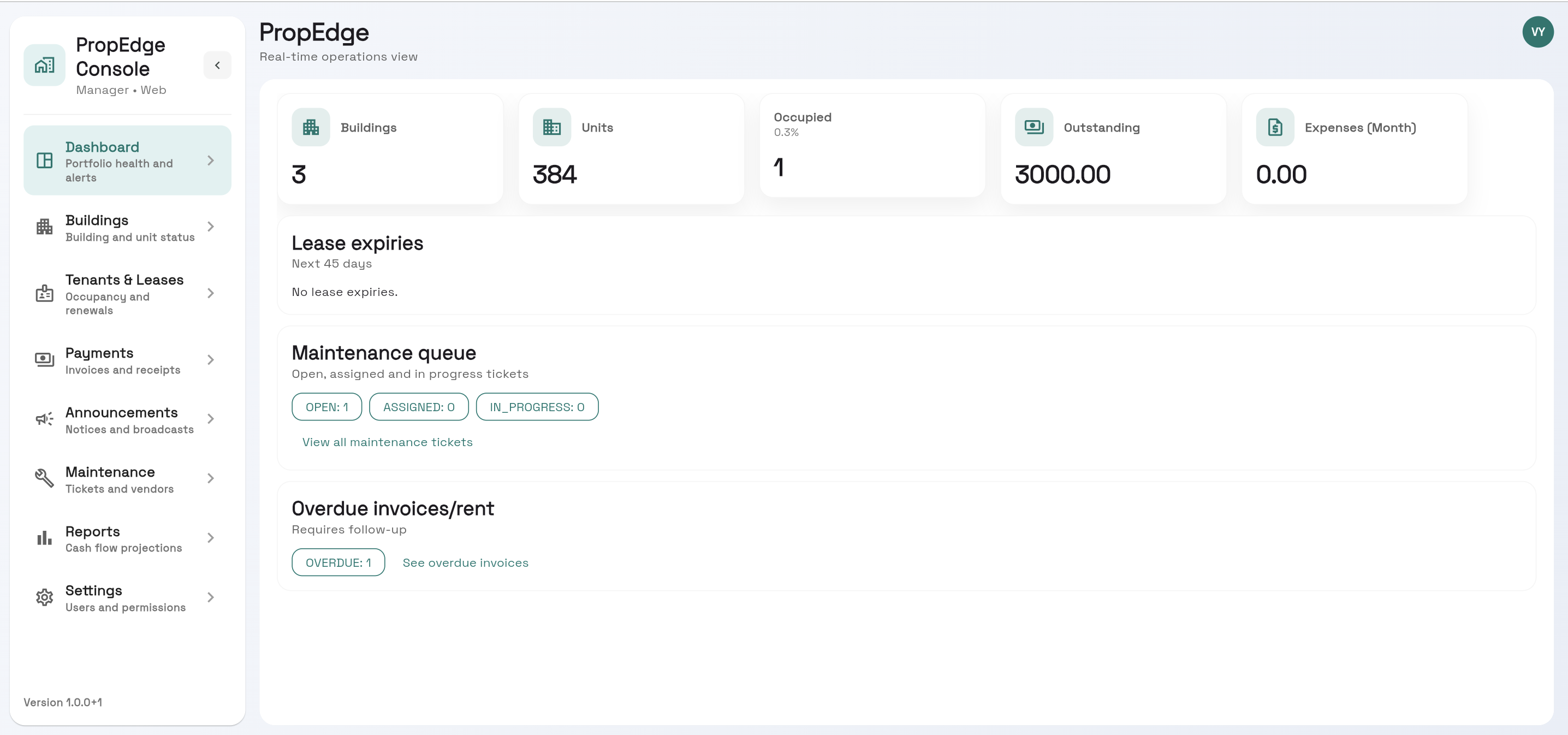
Task: Toggle the ASSIGNED: 0 ticket filter
Action: [418, 407]
